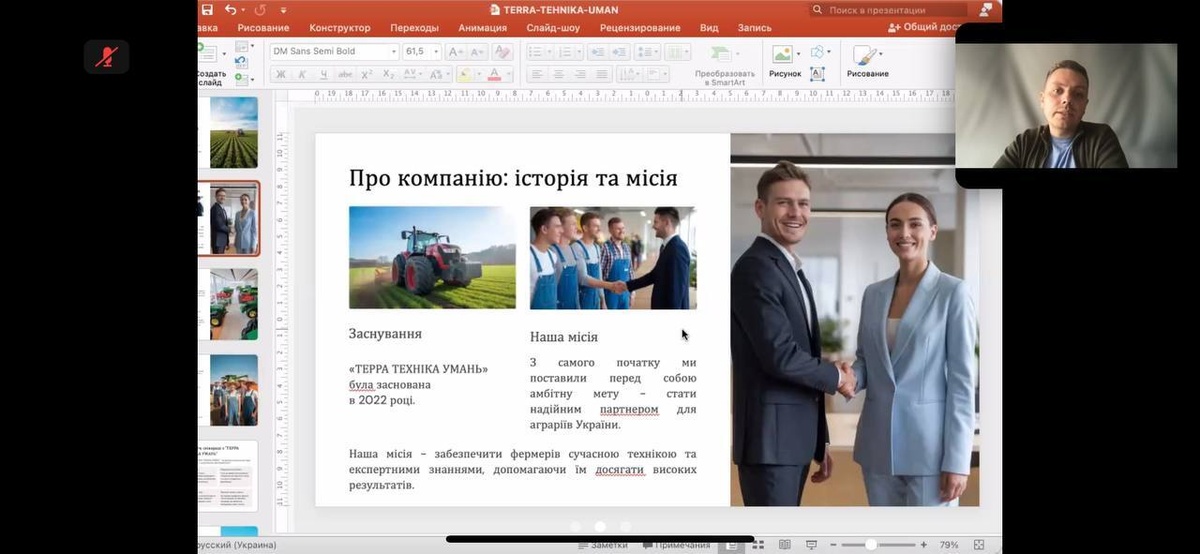This screenshot has height=554, width=1200.
Task: Switch to the Вид tab
Action: (709, 28)
